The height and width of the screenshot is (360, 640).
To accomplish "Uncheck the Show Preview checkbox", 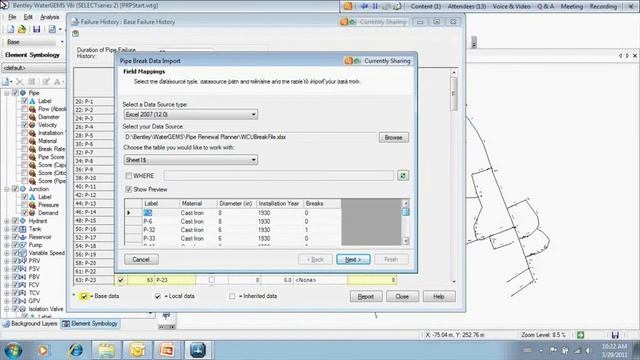I will coord(129,189).
